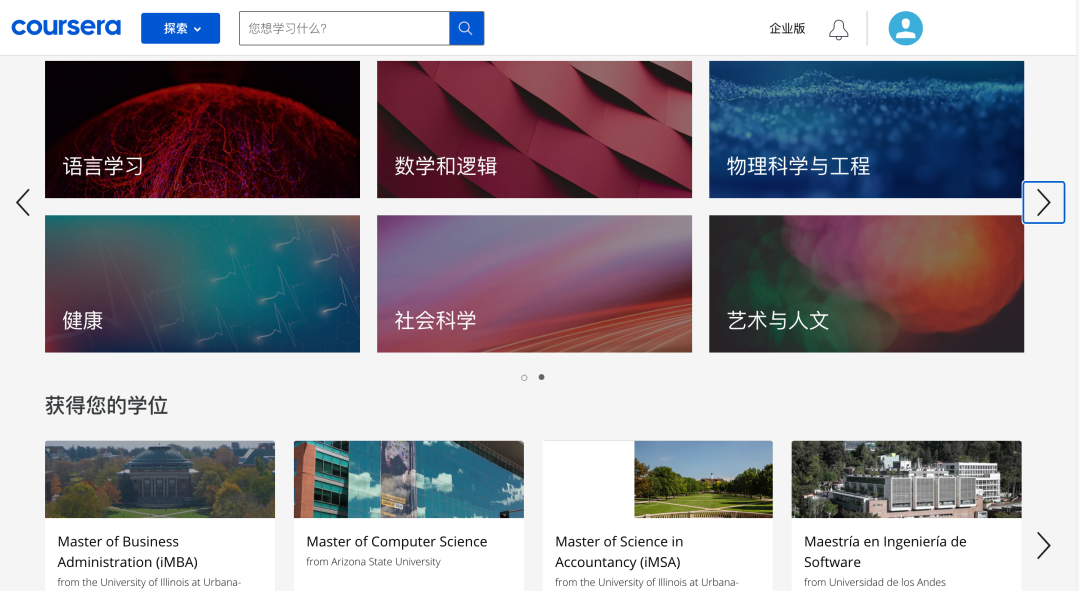1080x591 pixels.
Task: Click the blue search magnifier button
Action: click(x=466, y=28)
